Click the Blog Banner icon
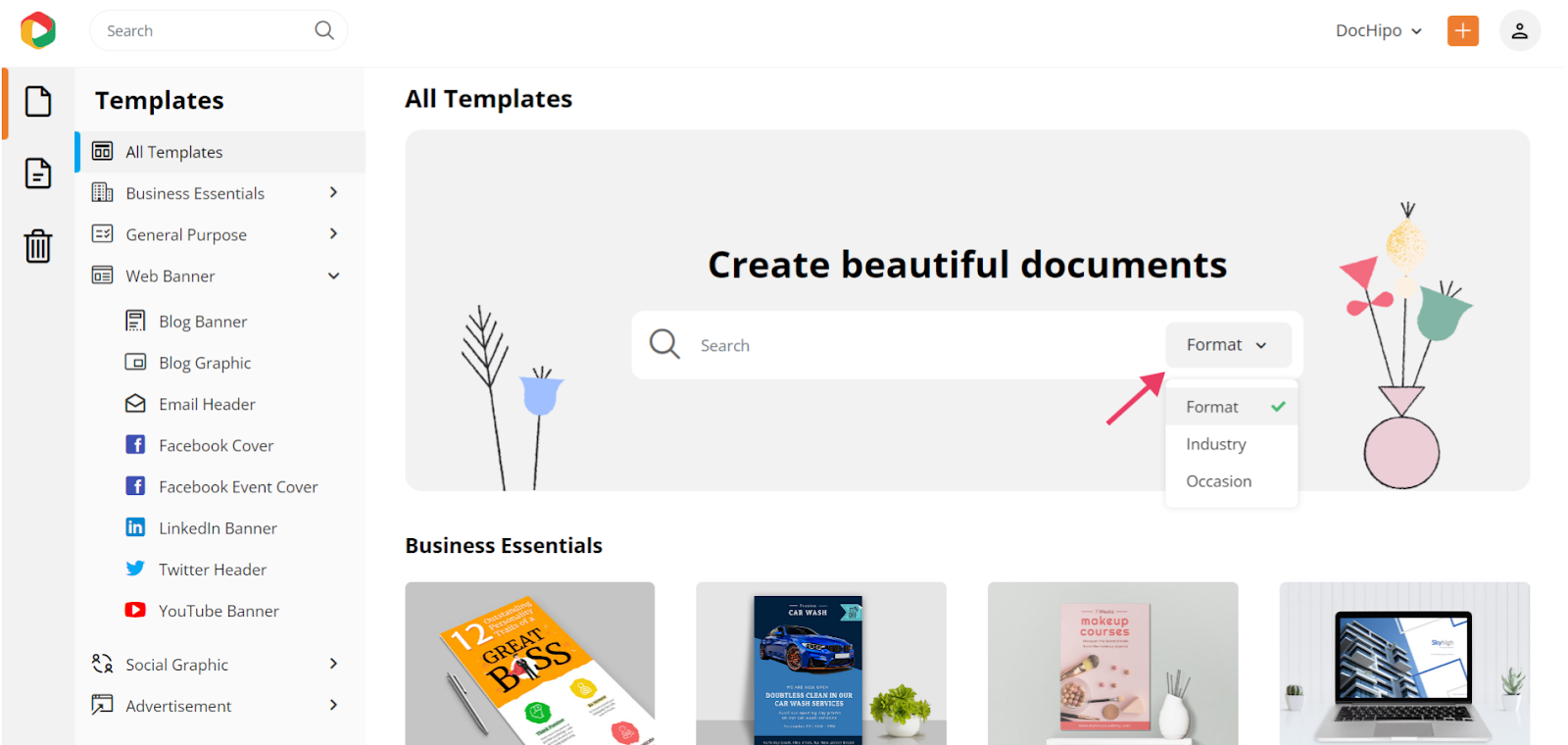Viewport: 1568px width, 745px height. (135, 321)
